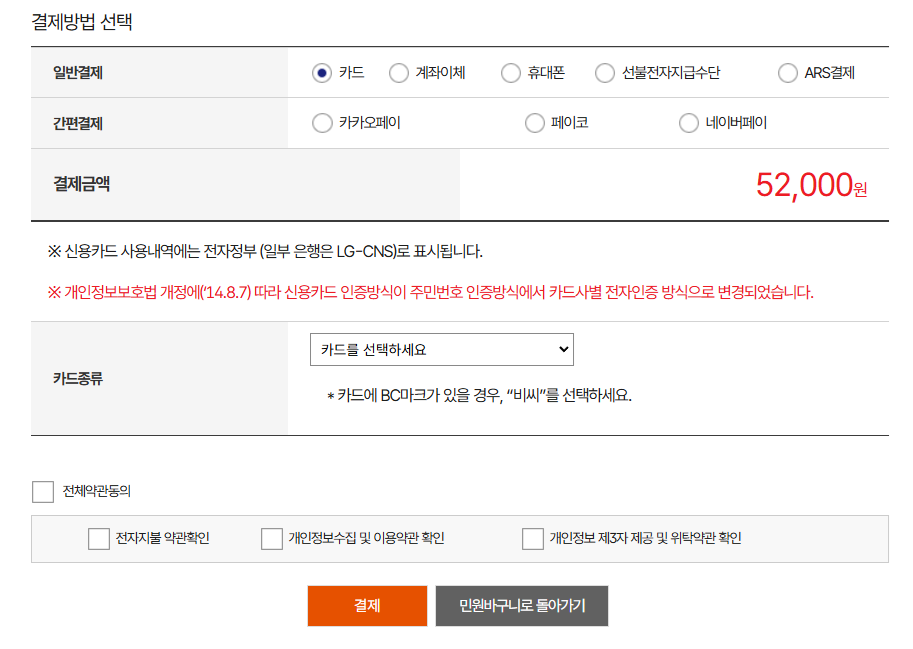Check the 전자지불 약관확인 checkbox
This screenshot has width=913, height=649.
click(99, 538)
